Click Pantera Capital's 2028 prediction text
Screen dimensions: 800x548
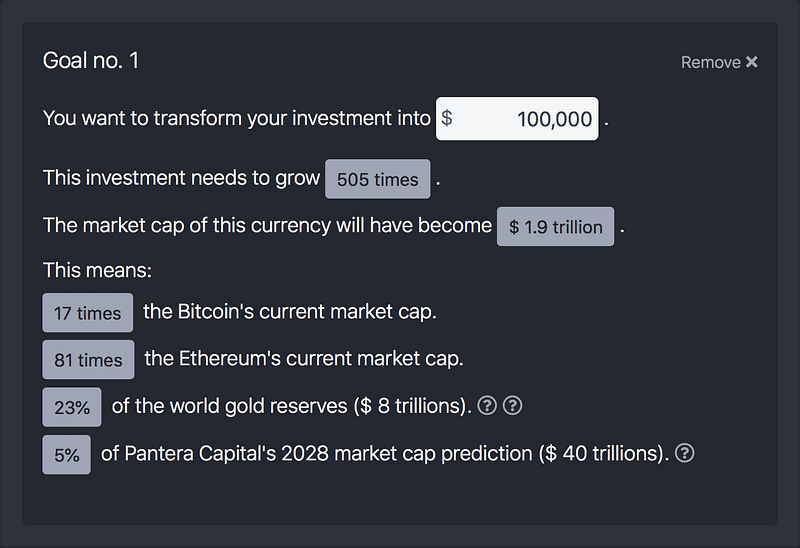(x=385, y=454)
